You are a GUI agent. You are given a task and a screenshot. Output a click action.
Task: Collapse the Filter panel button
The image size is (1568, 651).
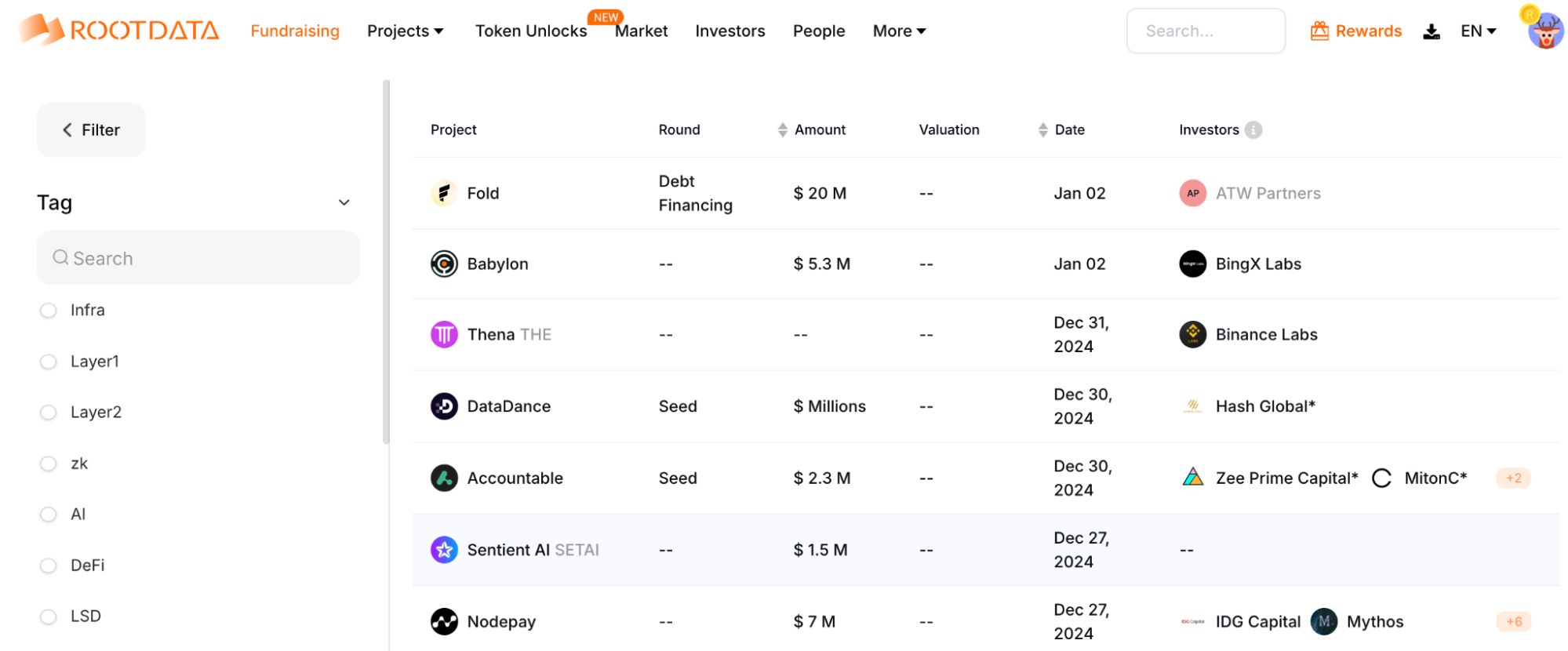(91, 130)
